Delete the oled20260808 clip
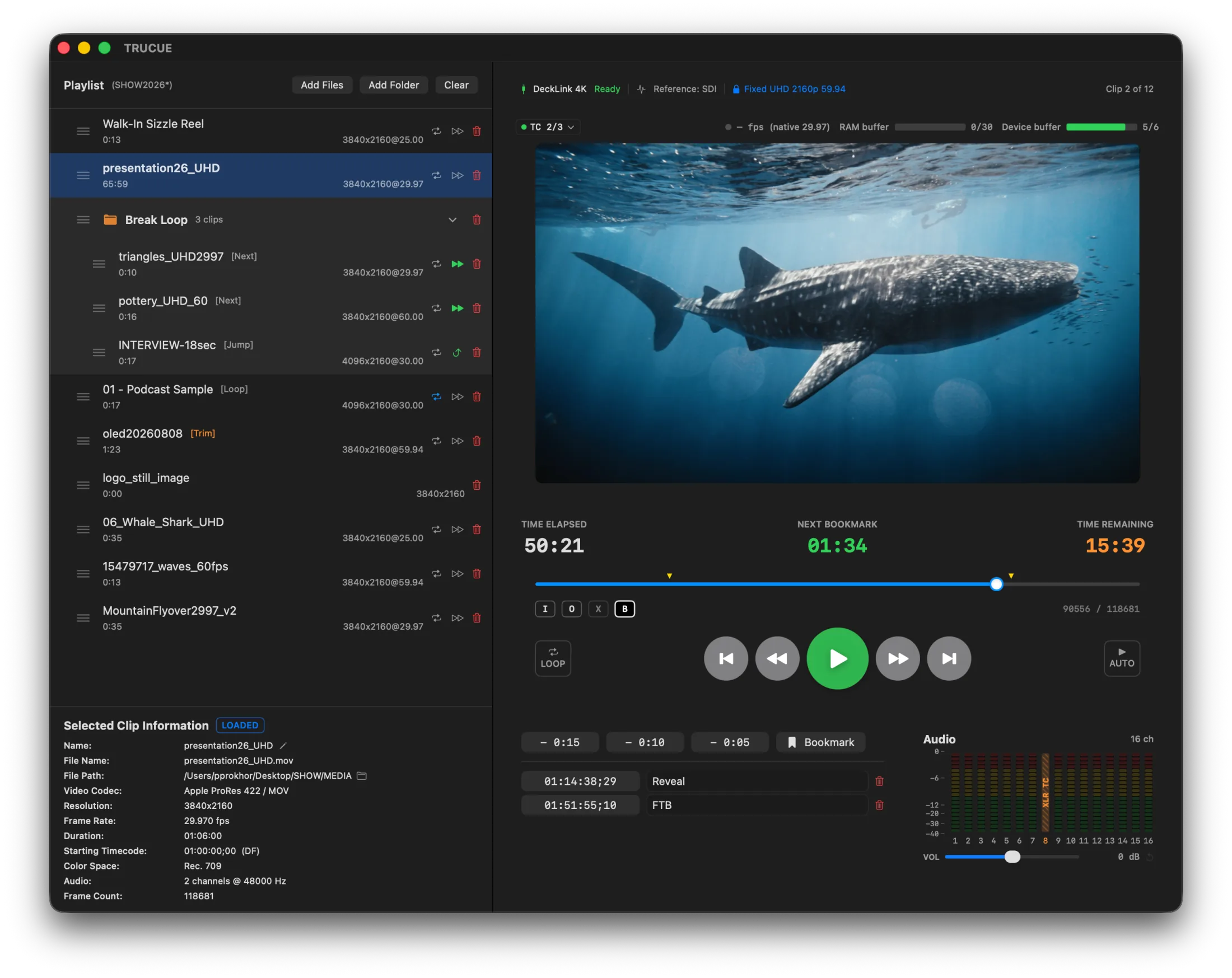 477,441
